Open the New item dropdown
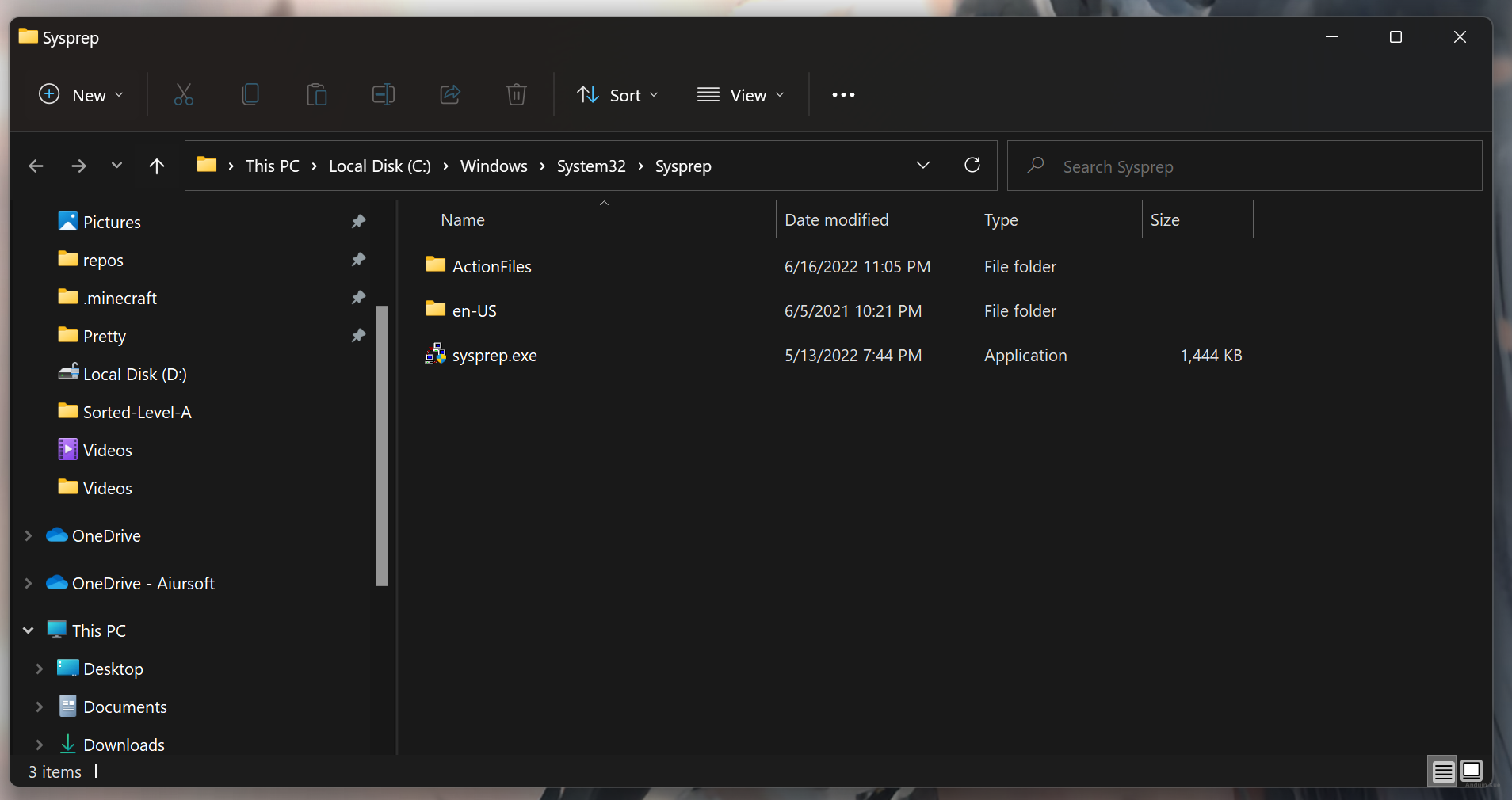 [82, 95]
